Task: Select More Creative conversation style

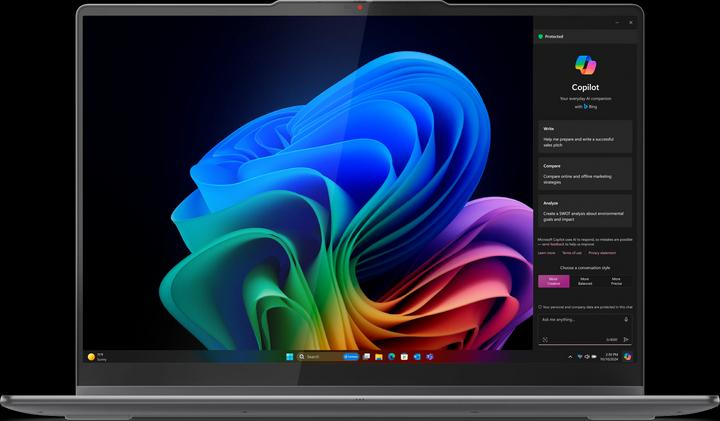Action: point(554,281)
